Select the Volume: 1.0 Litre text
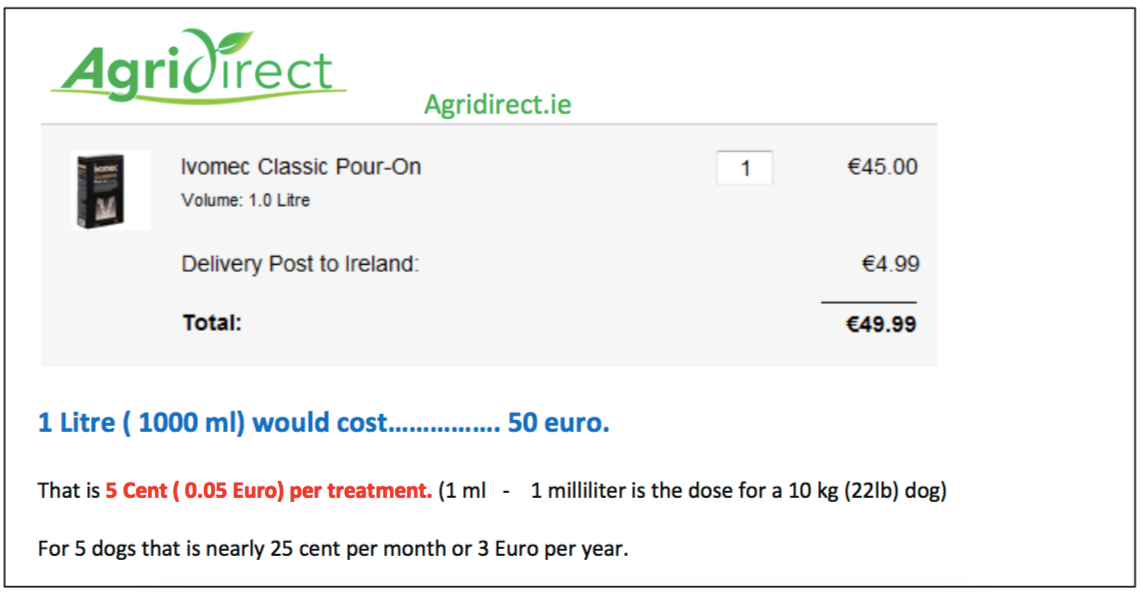 246,200
